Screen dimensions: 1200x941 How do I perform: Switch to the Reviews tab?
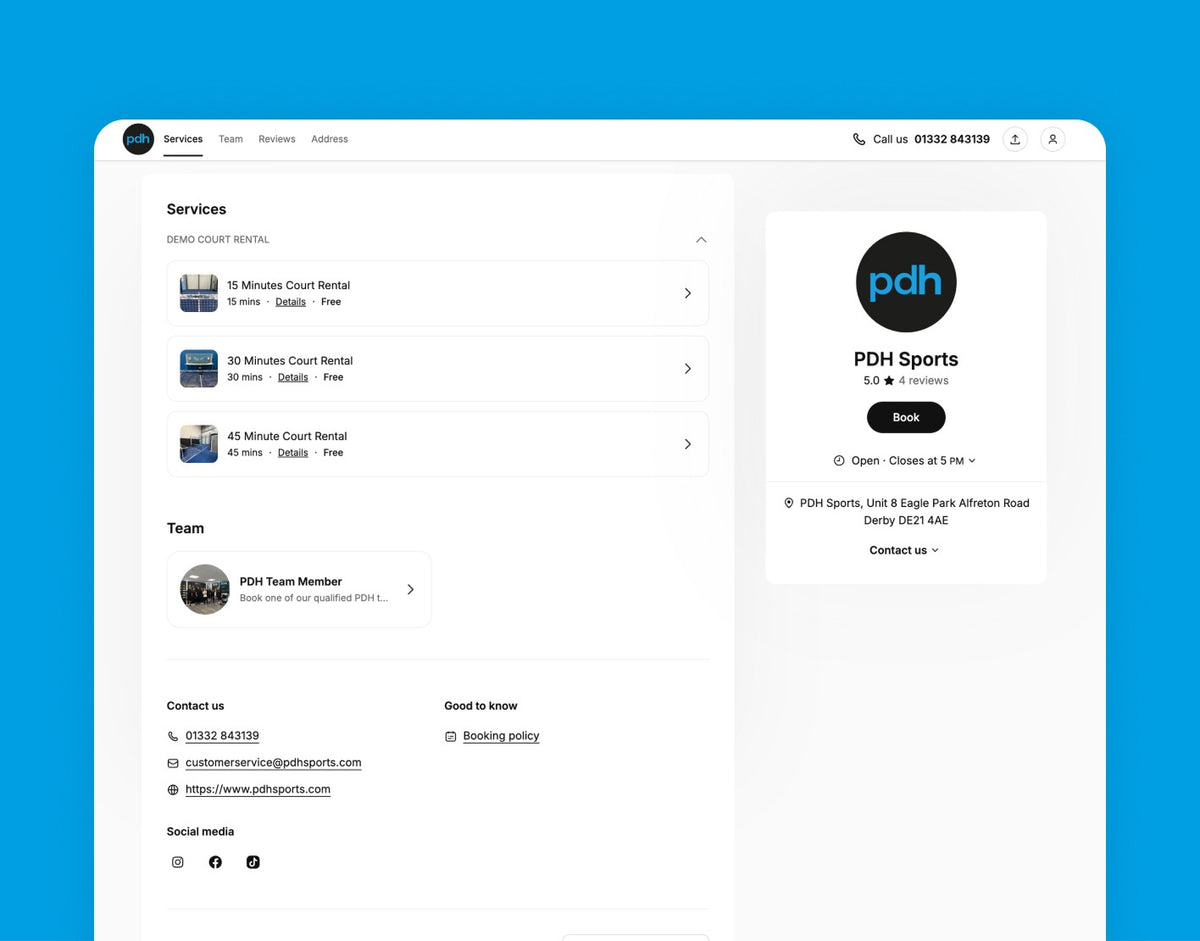[x=277, y=139]
